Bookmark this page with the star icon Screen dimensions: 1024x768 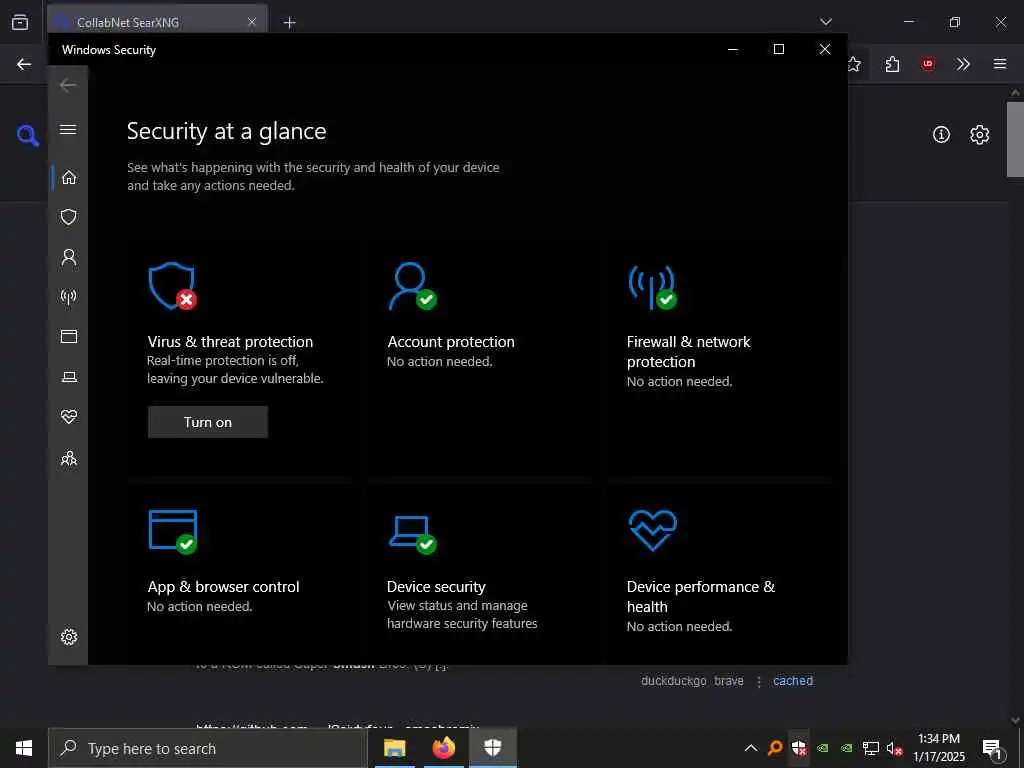click(x=854, y=64)
